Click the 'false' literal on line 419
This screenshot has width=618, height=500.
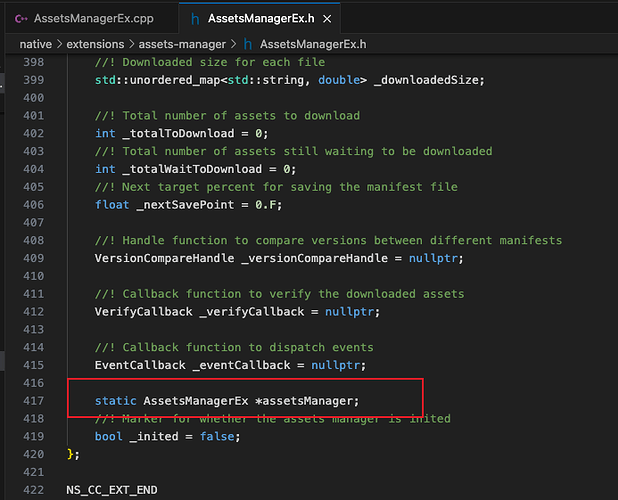217,437
